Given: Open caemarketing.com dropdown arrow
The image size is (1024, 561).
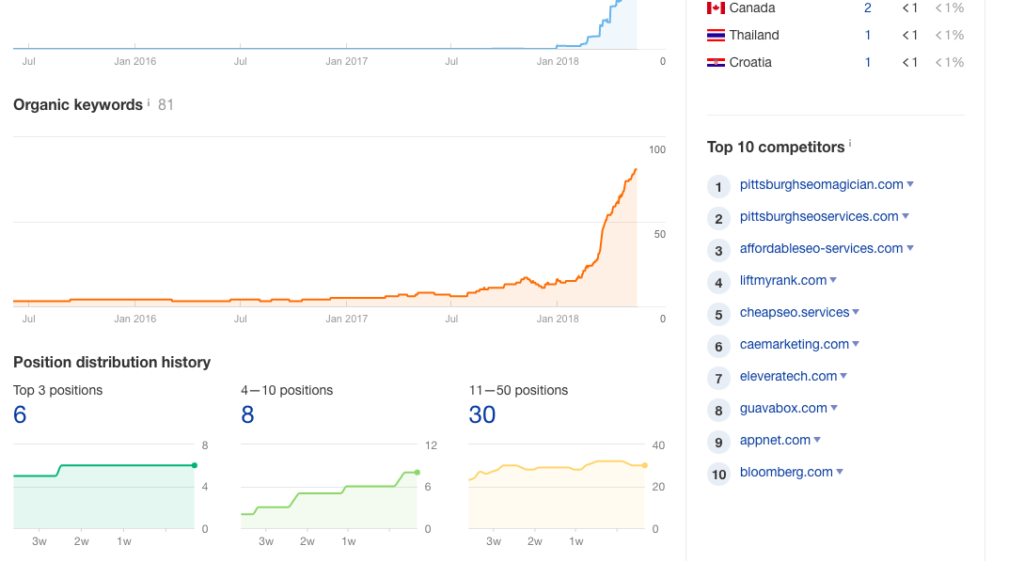Looking at the screenshot, I should coord(856,345).
